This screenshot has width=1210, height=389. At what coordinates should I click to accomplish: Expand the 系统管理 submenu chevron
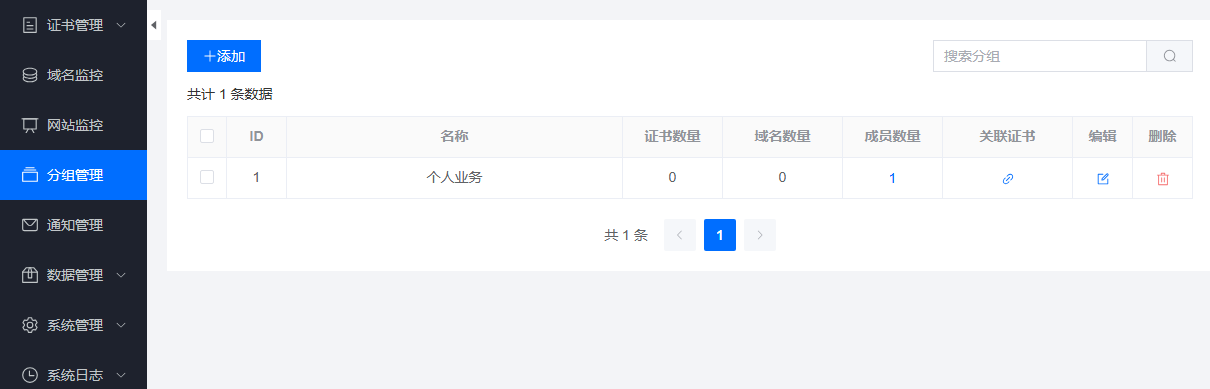tap(121, 325)
